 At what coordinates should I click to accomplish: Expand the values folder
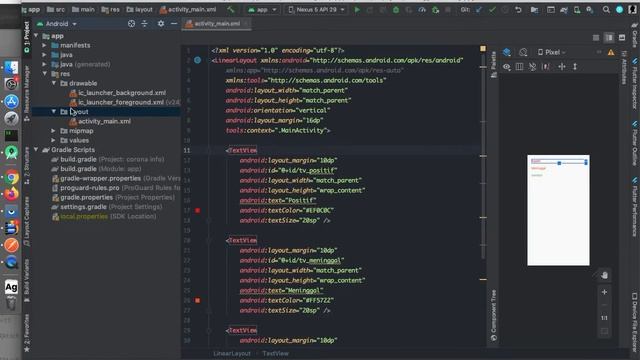[54, 140]
